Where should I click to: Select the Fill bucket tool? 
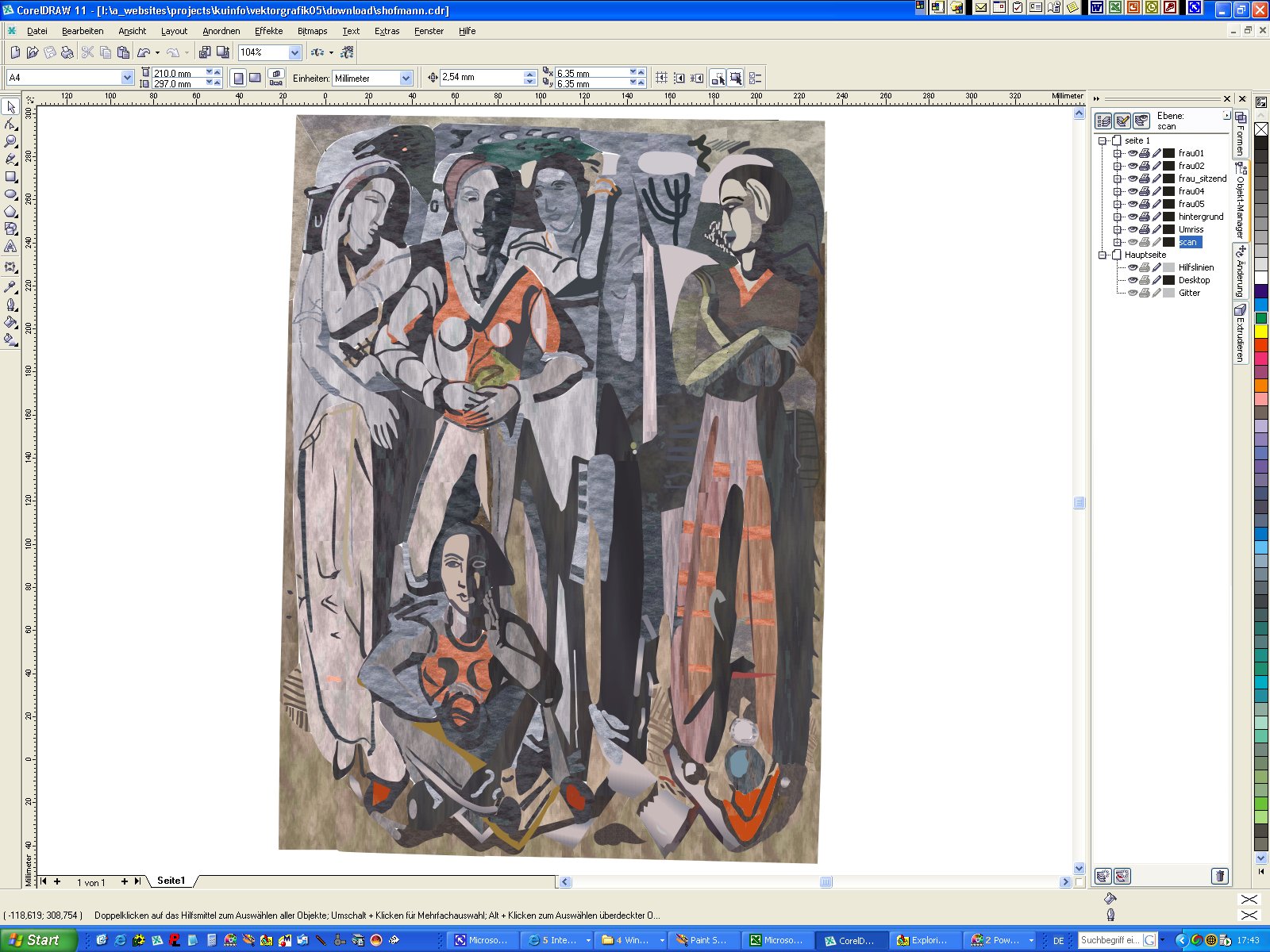(10, 322)
